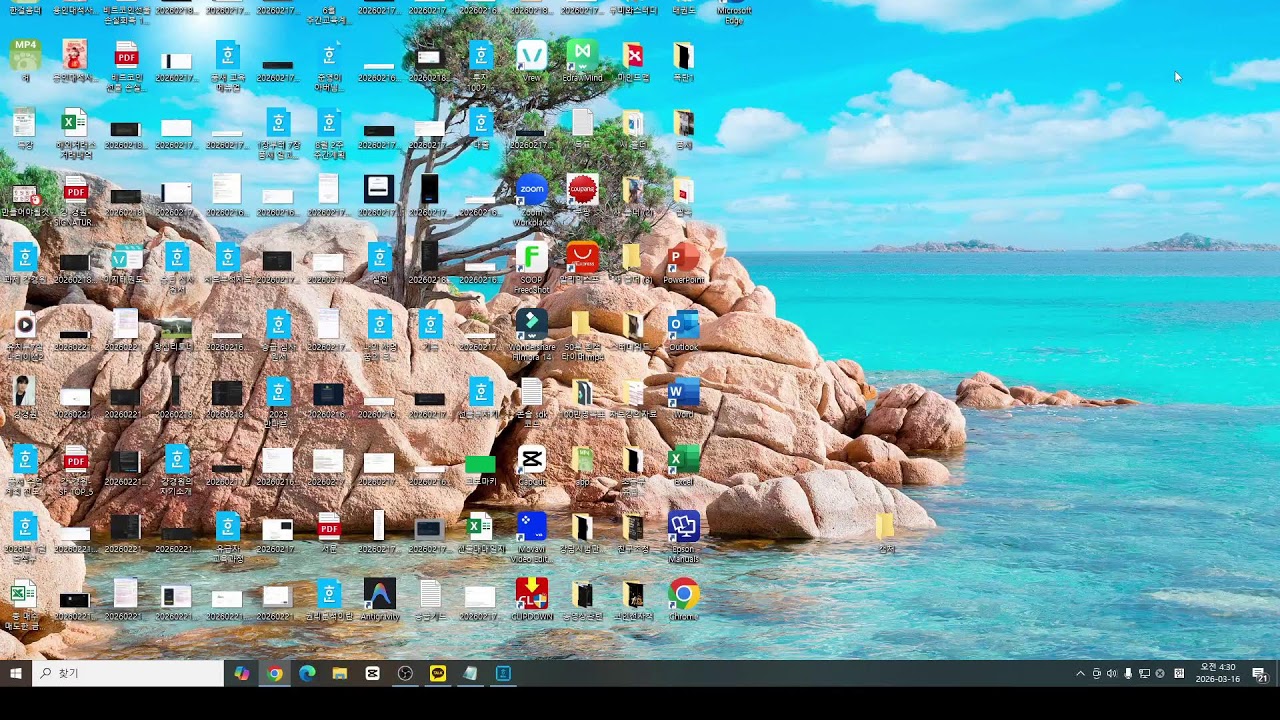1280x720 pixels.
Task: Select the Word desktop shortcut
Action: coord(683,397)
